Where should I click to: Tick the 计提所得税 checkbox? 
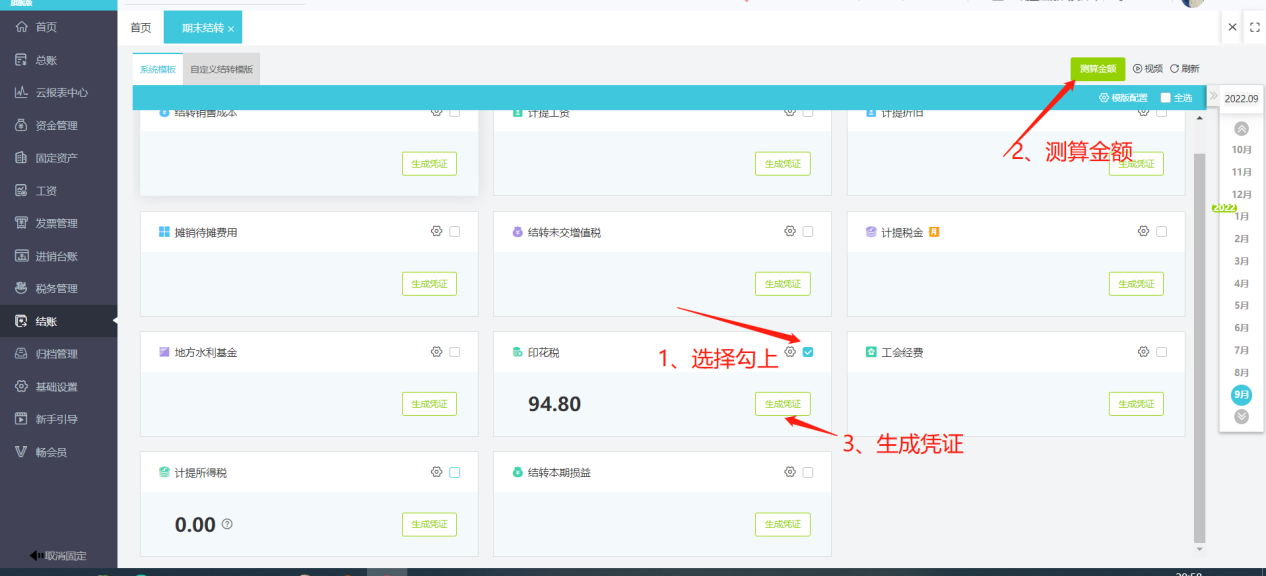(455, 472)
